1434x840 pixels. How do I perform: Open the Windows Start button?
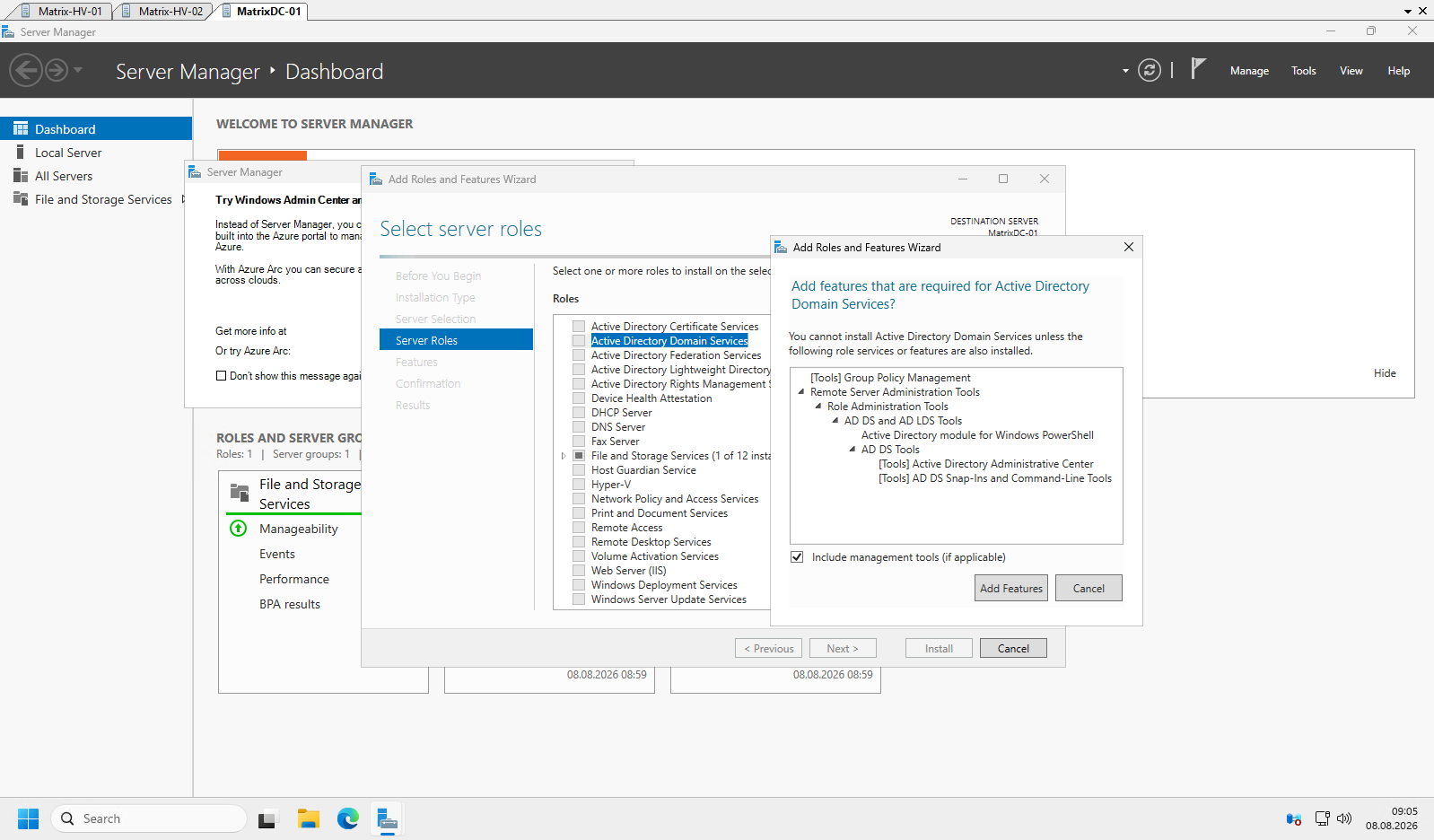tap(29, 818)
